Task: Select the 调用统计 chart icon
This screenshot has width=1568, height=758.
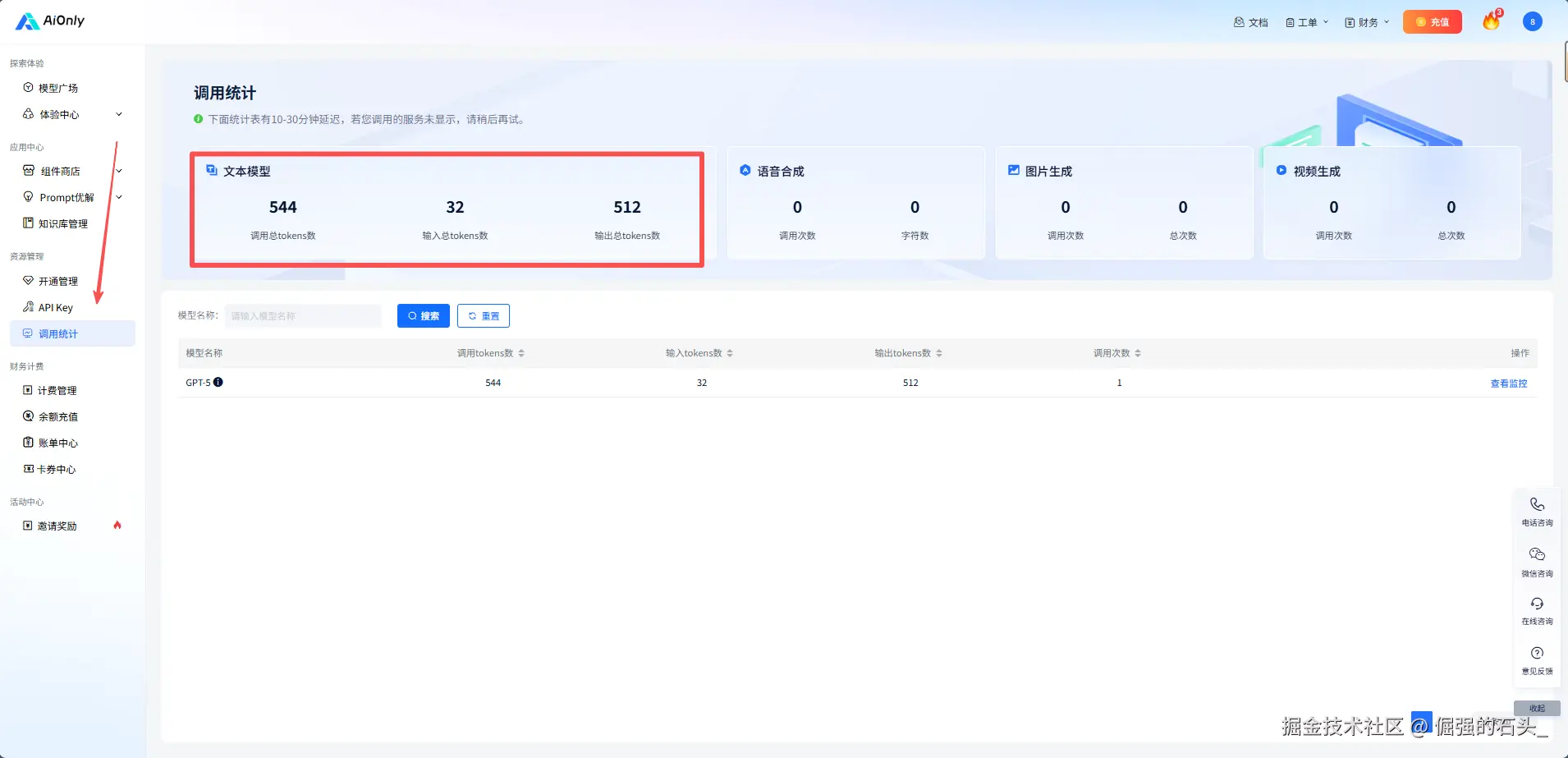Action: click(x=28, y=333)
